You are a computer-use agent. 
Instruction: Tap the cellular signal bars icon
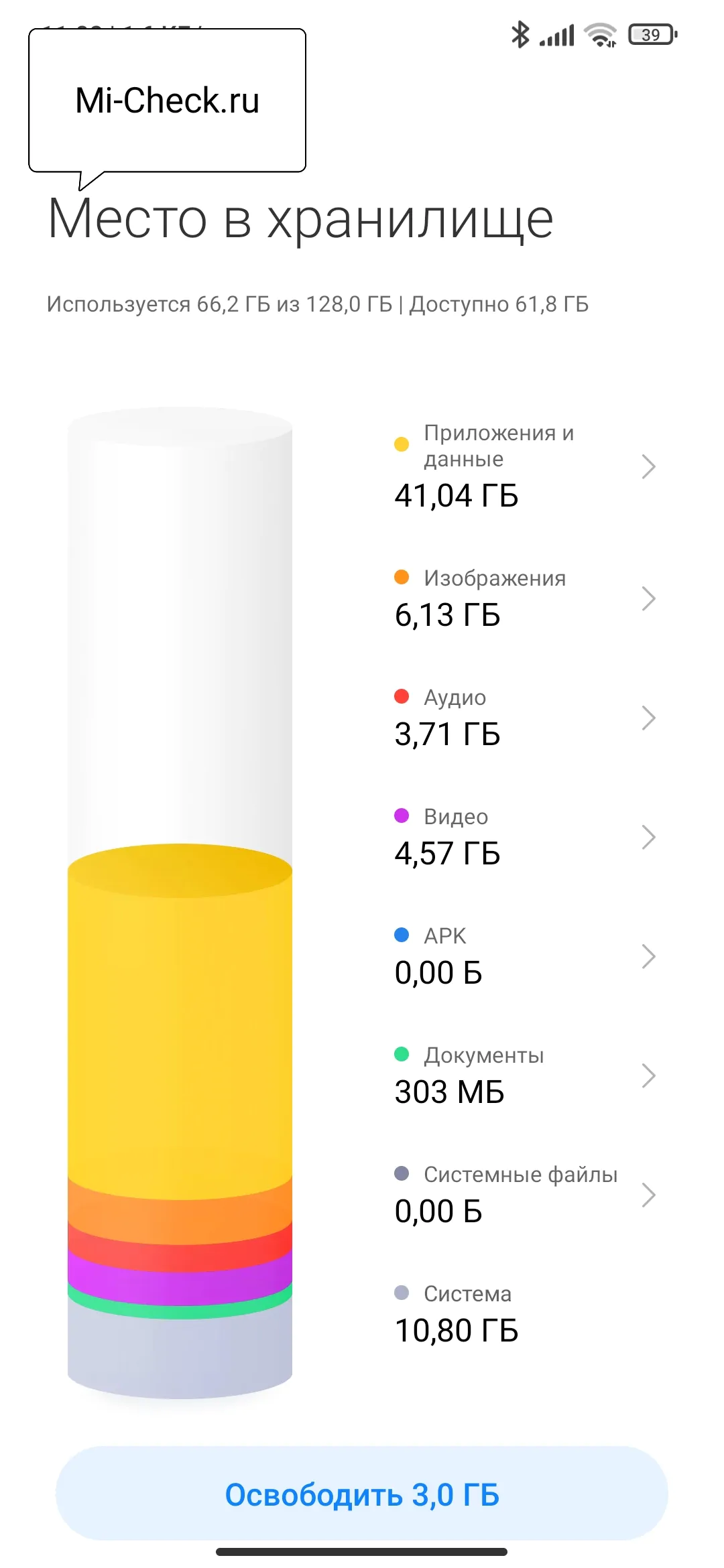click(x=557, y=36)
